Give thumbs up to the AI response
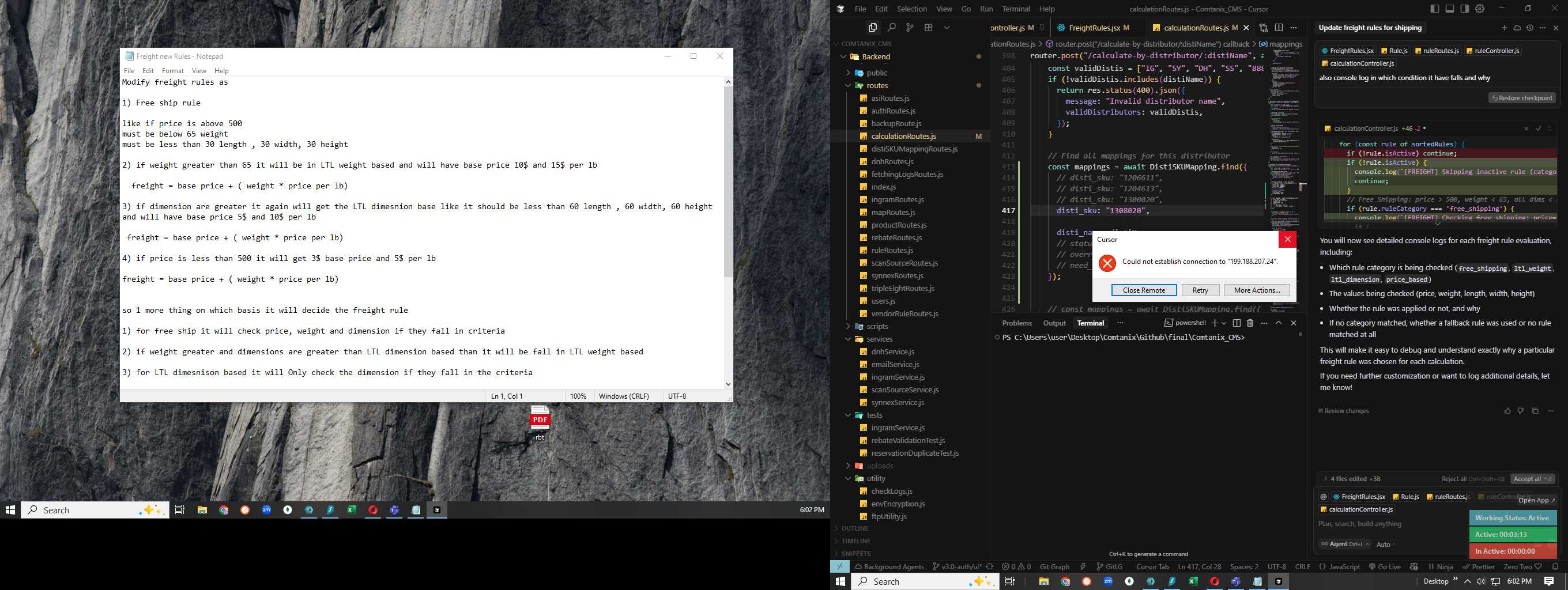This screenshot has height=590, width=1568. click(x=1507, y=411)
